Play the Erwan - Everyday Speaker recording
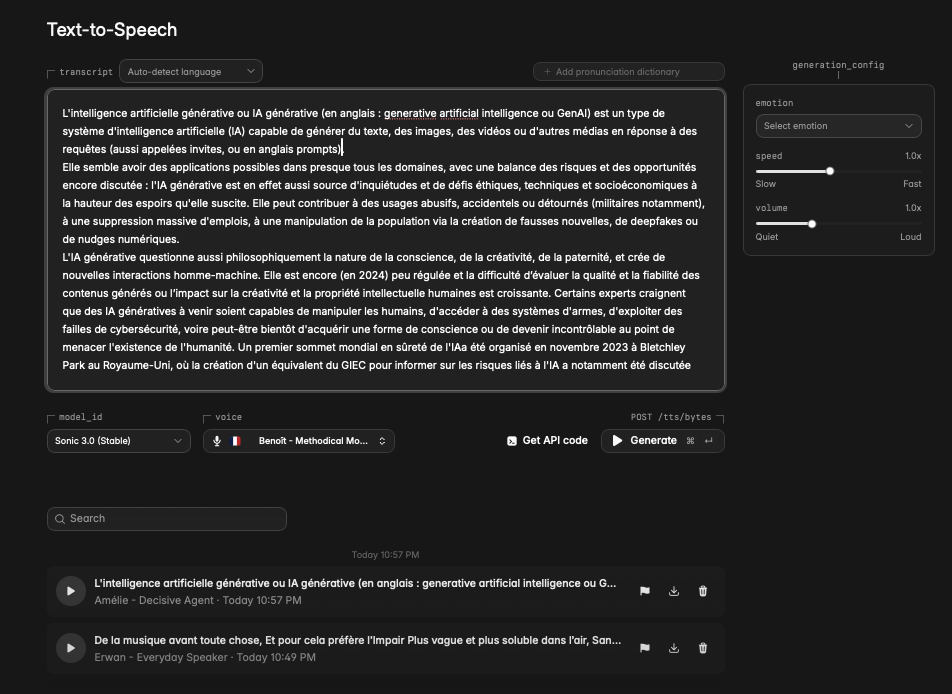Image resolution: width=952 pixels, height=694 pixels. 70,648
